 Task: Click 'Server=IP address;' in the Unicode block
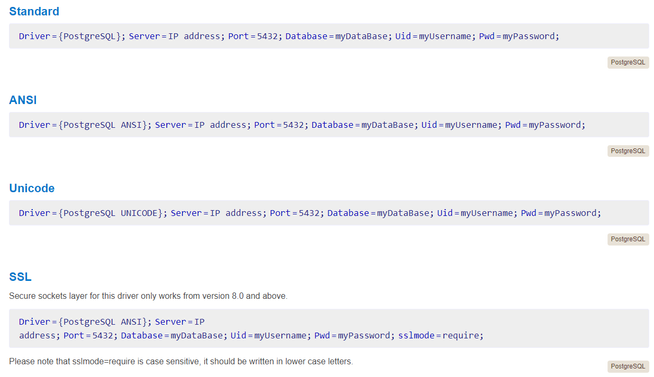pyautogui.click(x=219, y=213)
